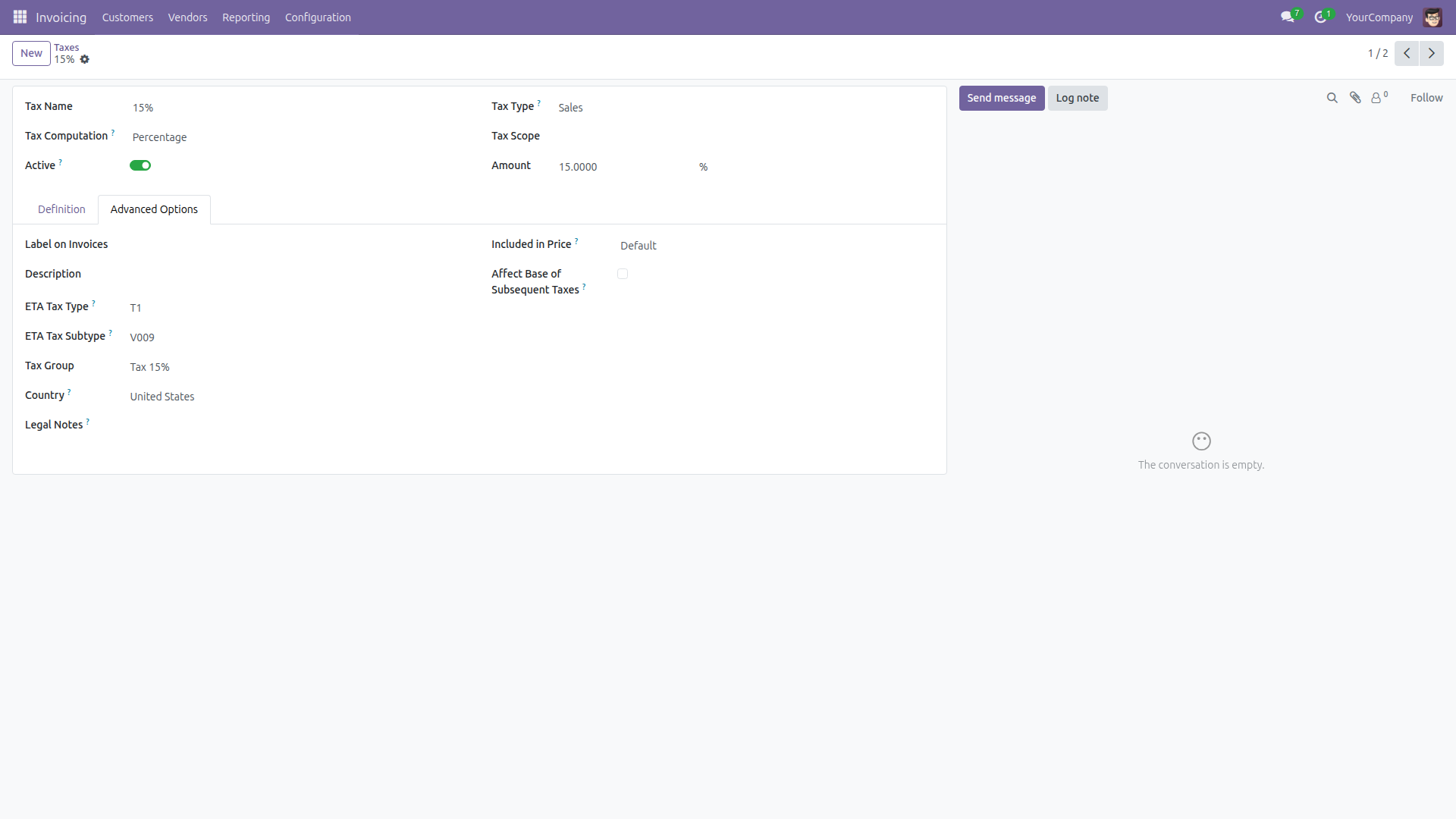This screenshot has width=1456, height=819.
Task: Click the Amount 15.0000 field
Action: (625, 167)
